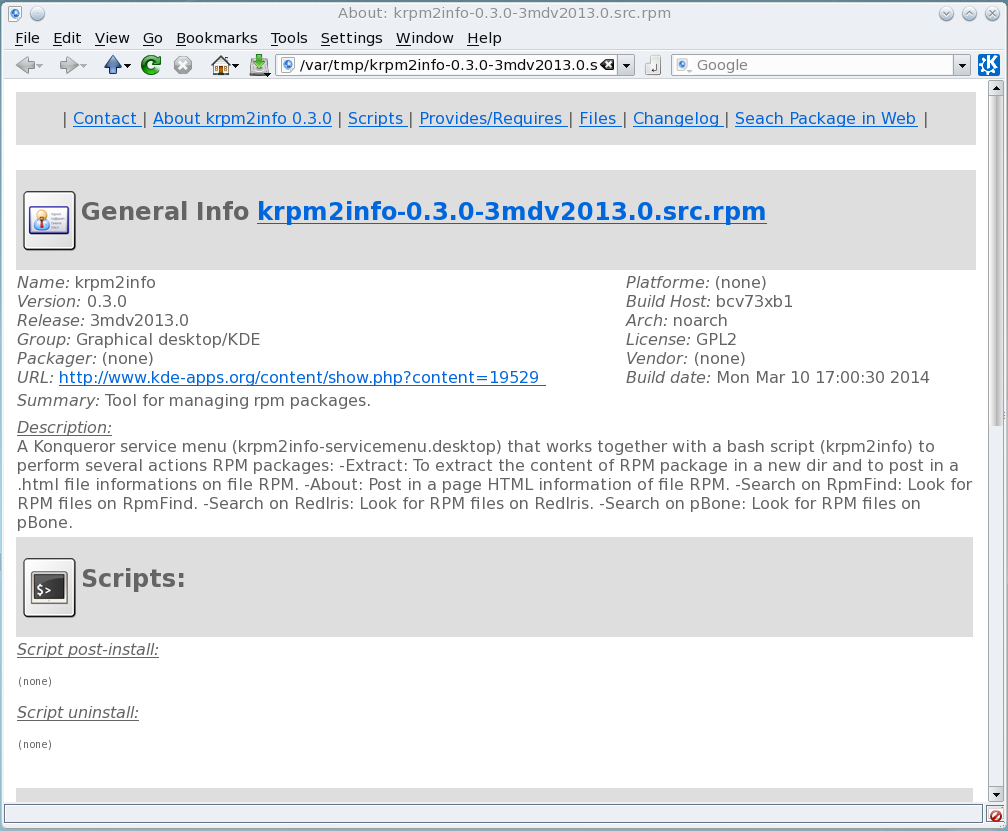Click the 'Script uninstall:' label
Screen dimensions: 1008x831
[78, 713]
